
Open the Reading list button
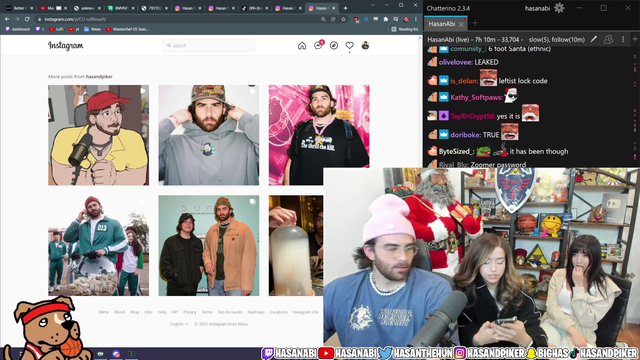[x=405, y=29]
